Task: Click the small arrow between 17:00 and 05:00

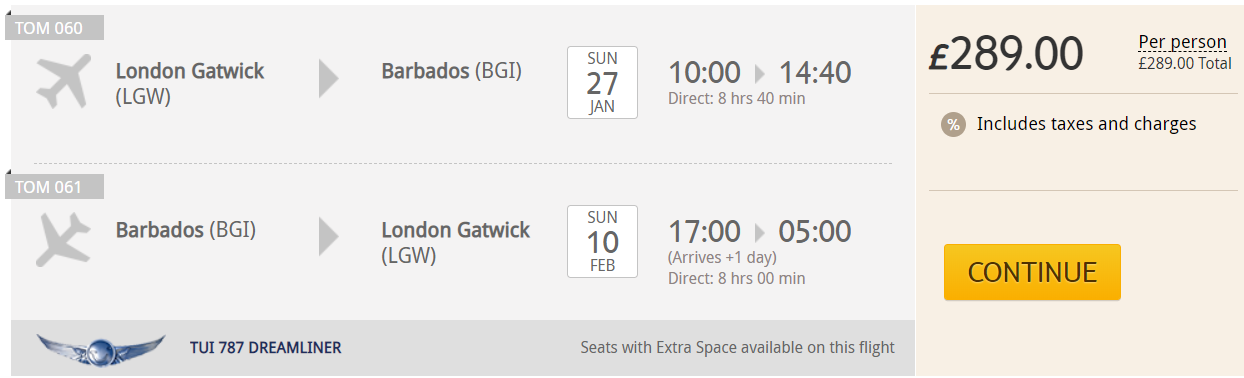Action: tap(760, 233)
